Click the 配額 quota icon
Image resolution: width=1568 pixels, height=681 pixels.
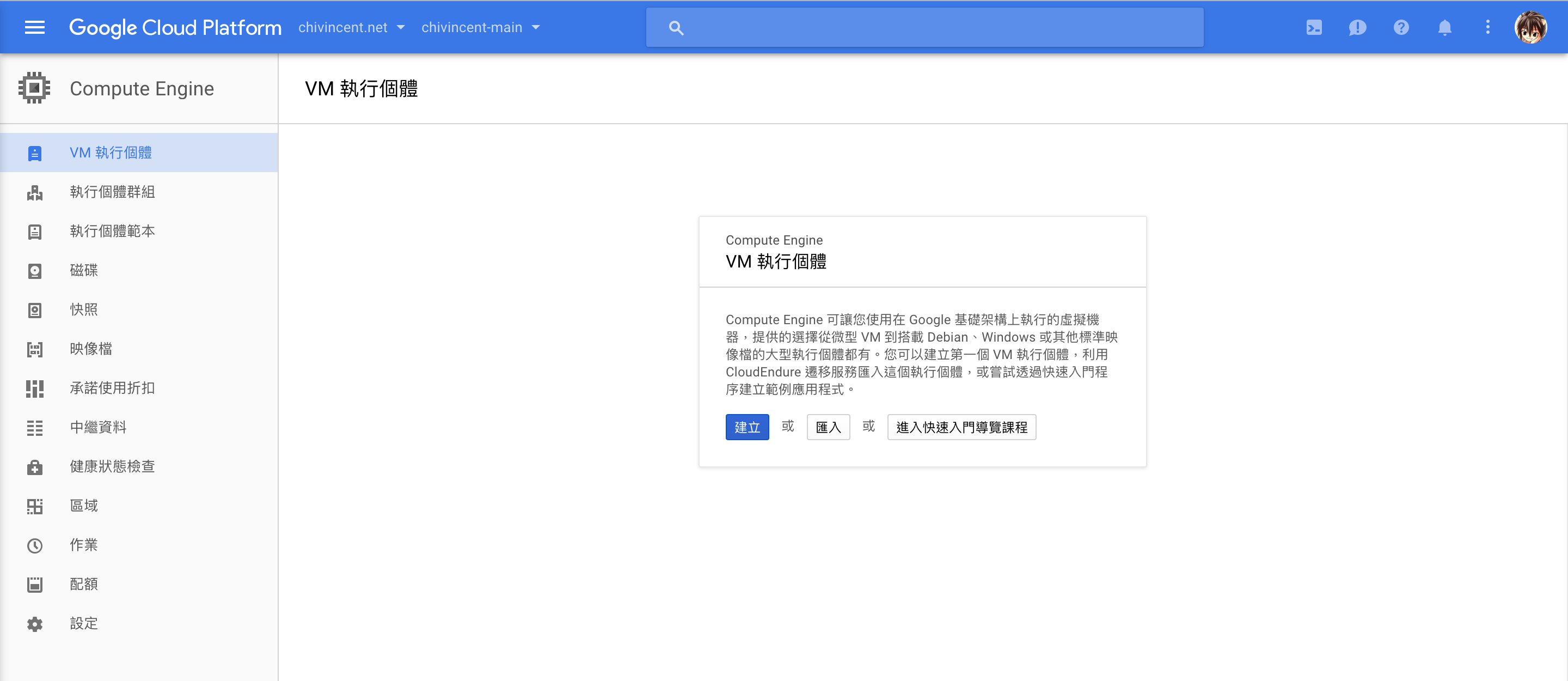click(35, 585)
